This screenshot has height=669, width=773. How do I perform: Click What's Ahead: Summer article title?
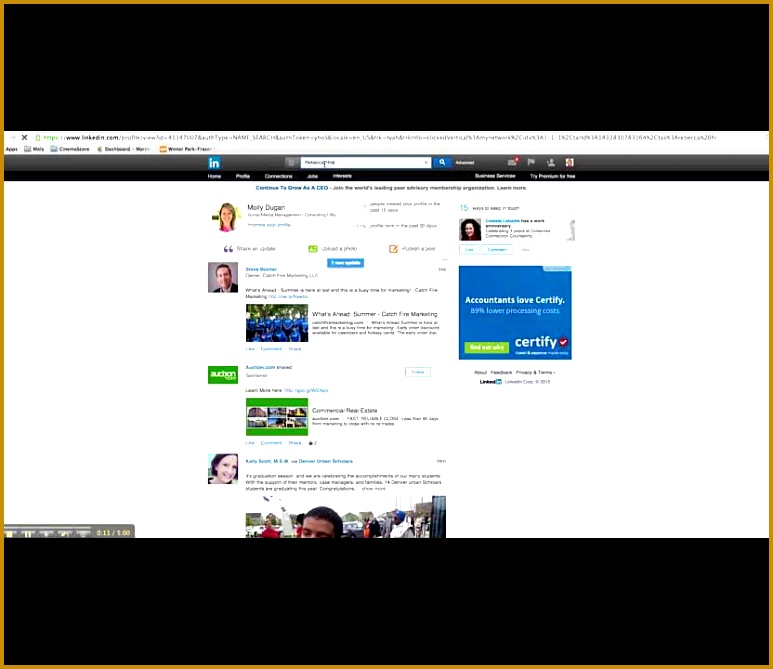[x=375, y=314]
